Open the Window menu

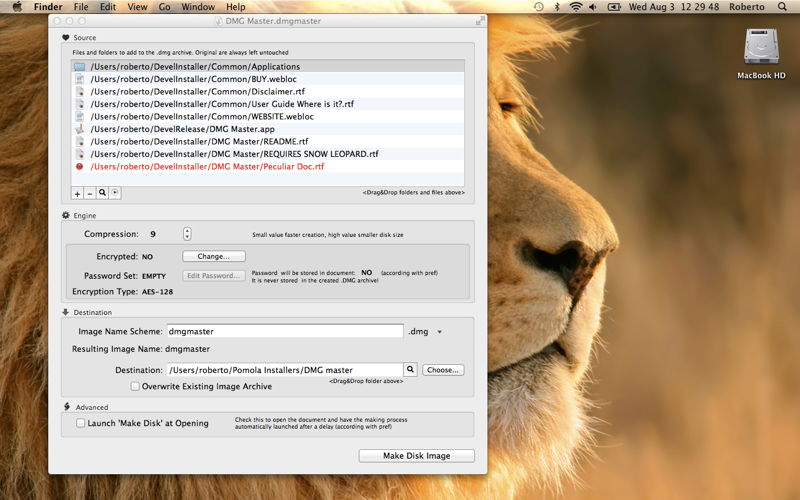pyautogui.click(x=198, y=7)
